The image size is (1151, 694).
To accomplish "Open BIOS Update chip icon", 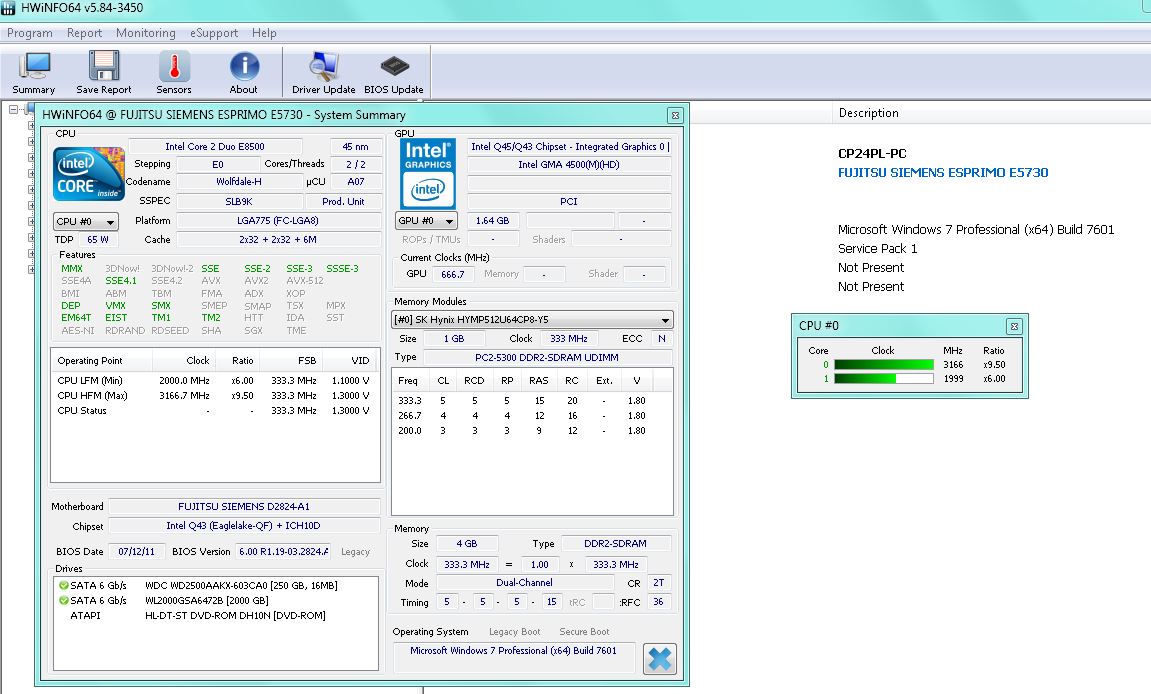I will [394, 73].
